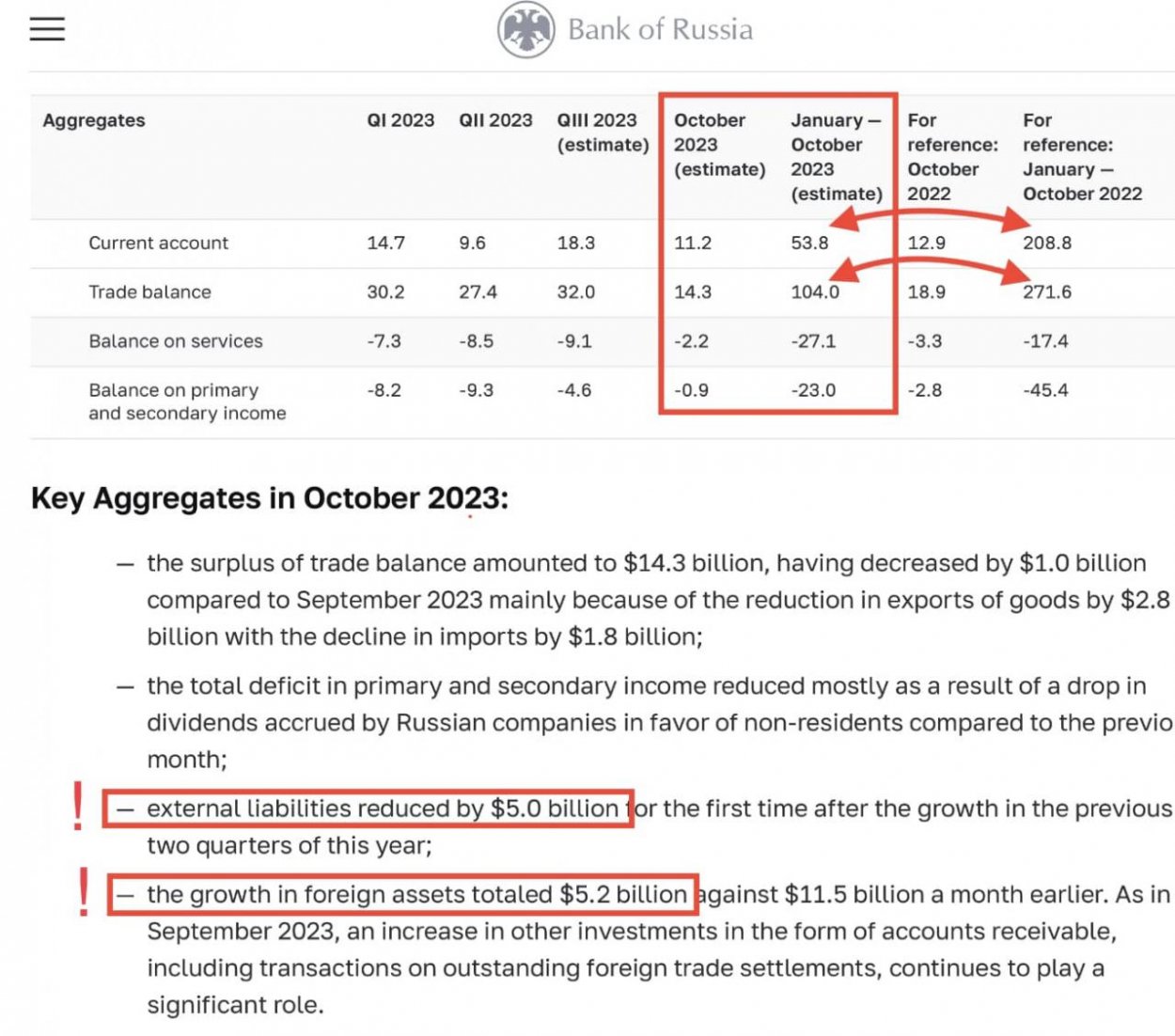Click the highlighted growth in foreign assets text
This screenshot has width=1175, height=1036.
pos(416,894)
